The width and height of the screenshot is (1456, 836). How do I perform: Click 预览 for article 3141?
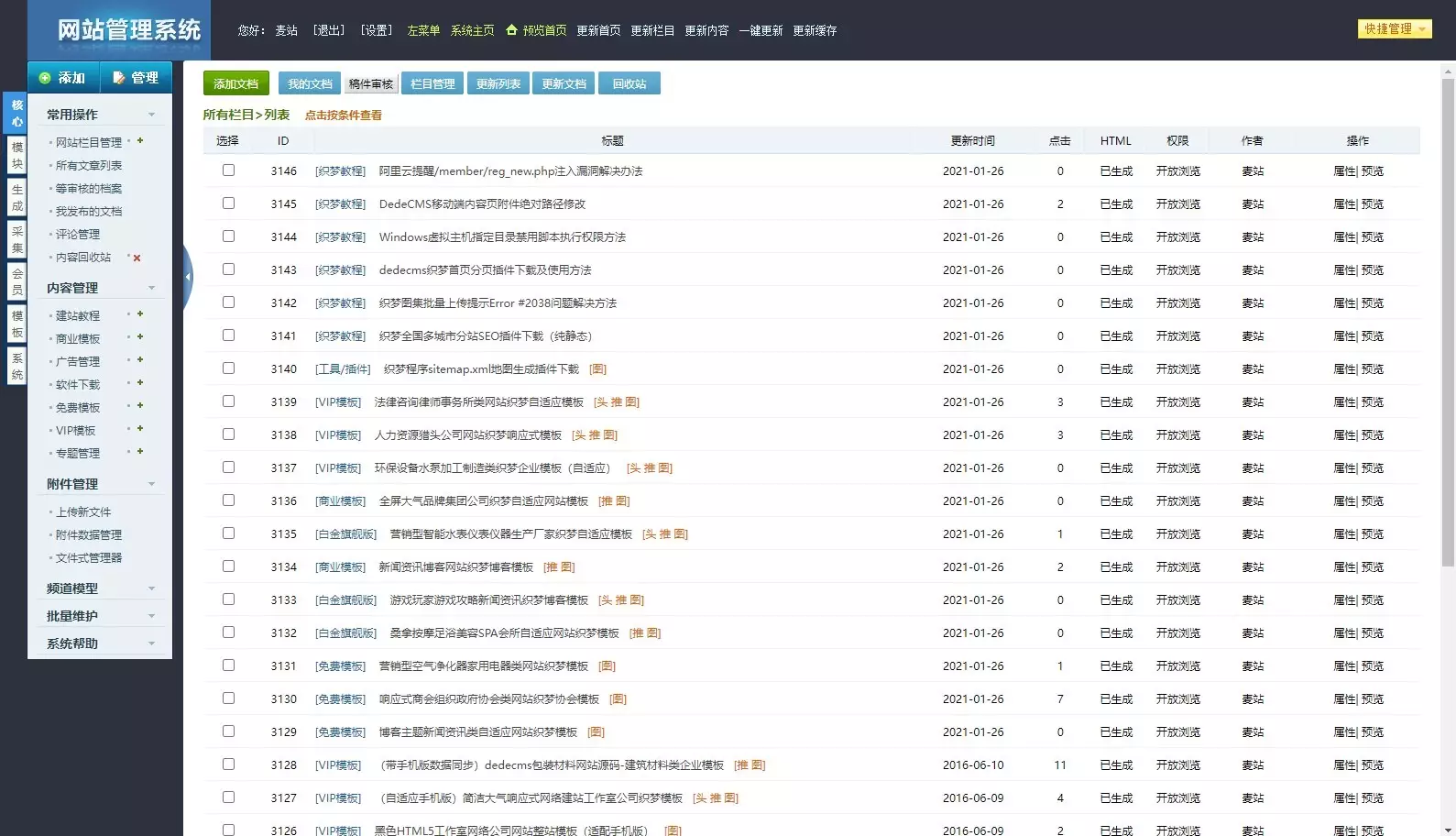tap(1373, 335)
